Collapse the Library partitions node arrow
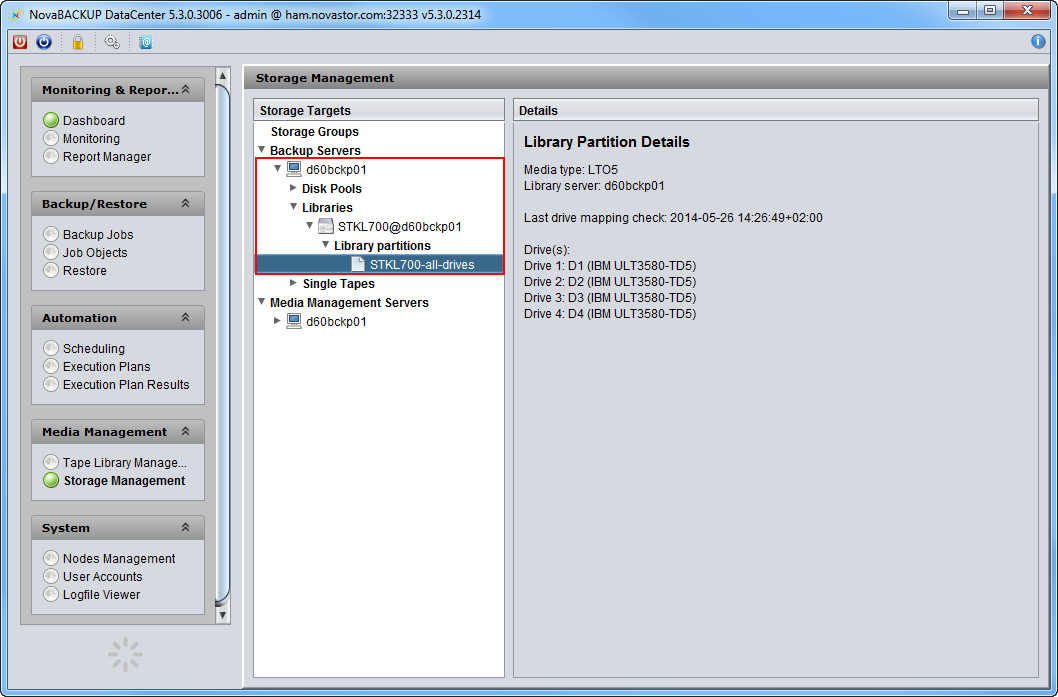1058x697 pixels. 326,244
